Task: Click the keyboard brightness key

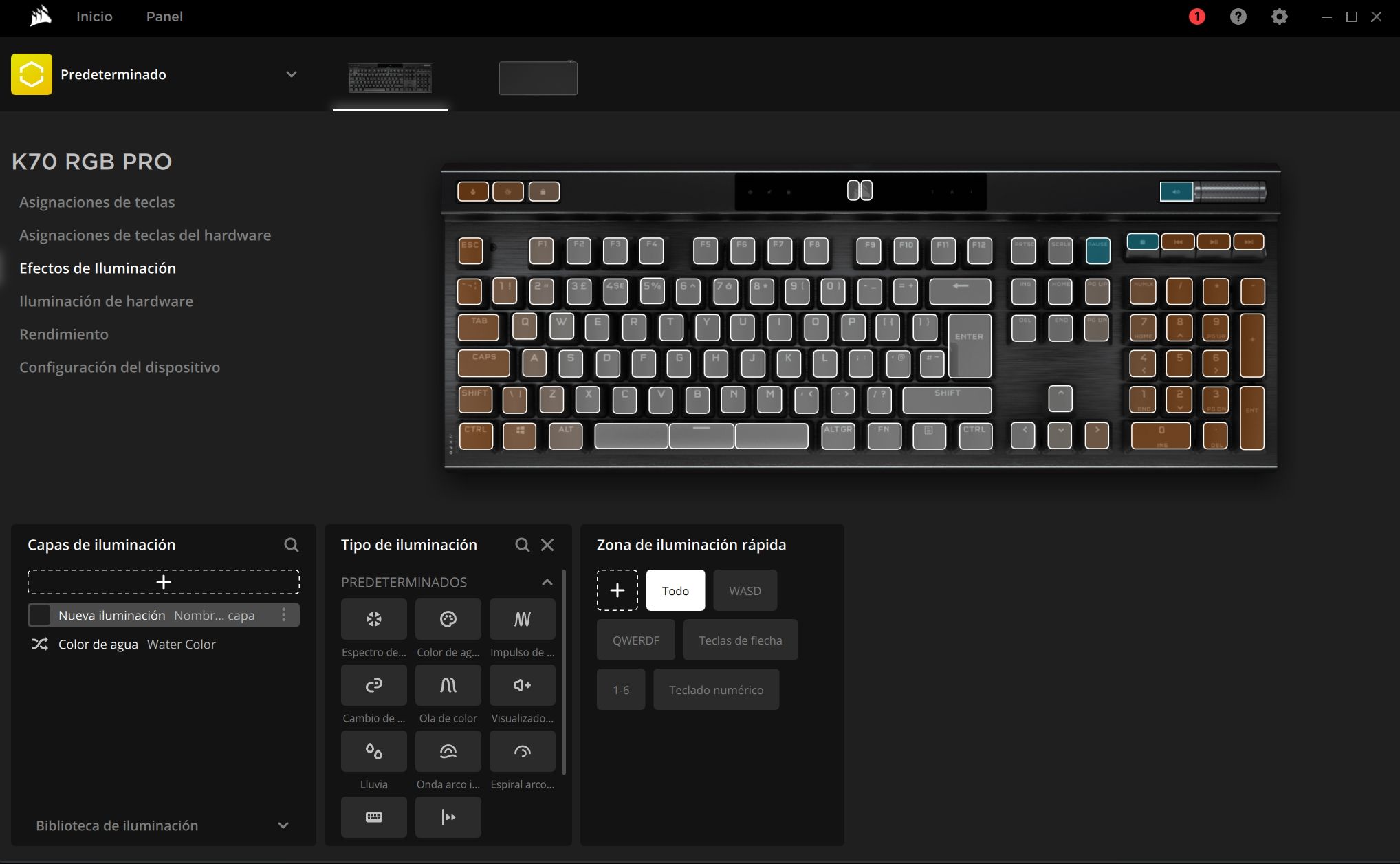Action: pyautogui.click(x=508, y=192)
